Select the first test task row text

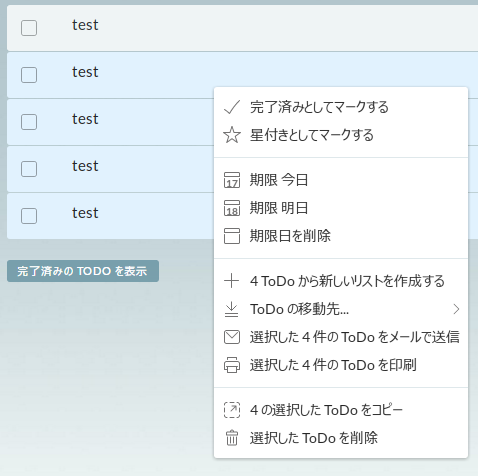85,25
